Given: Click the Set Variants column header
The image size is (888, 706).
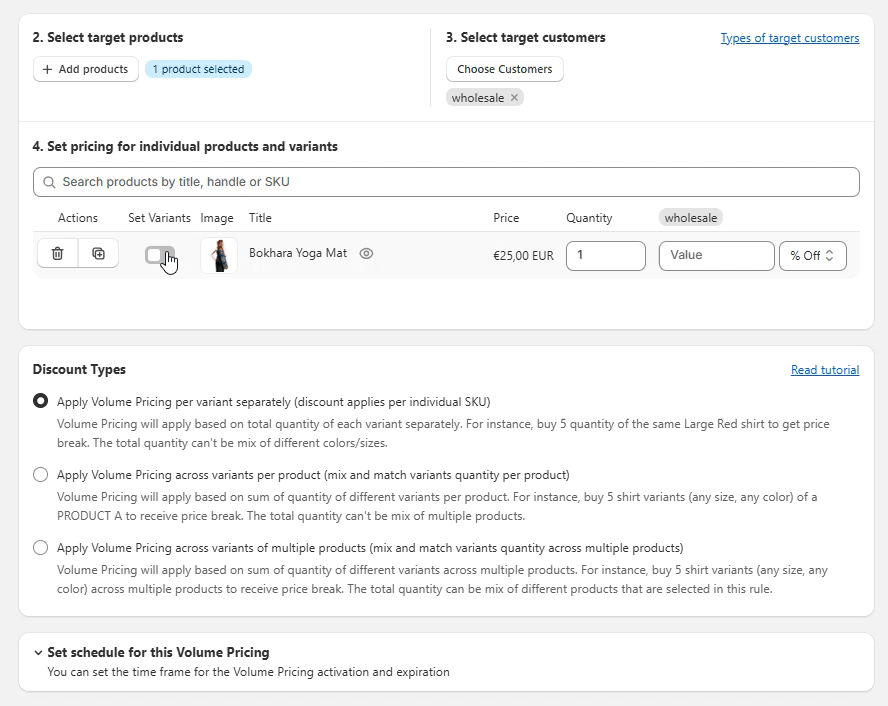Looking at the screenshot, I should tap(159, 218).
